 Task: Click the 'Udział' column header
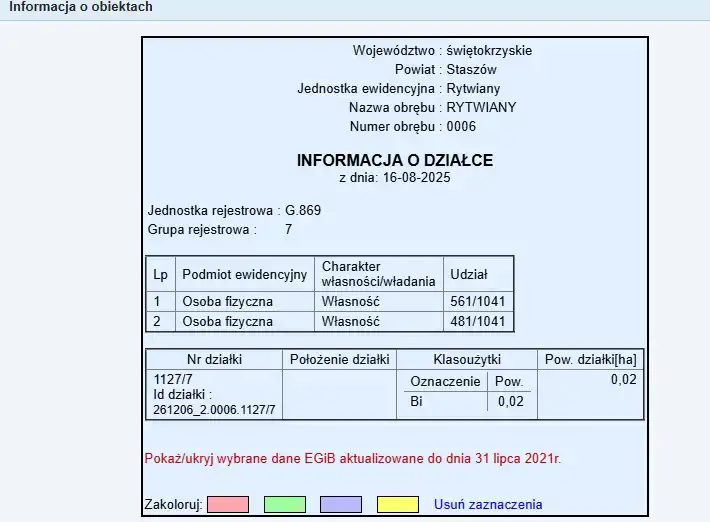pos(469,274)
